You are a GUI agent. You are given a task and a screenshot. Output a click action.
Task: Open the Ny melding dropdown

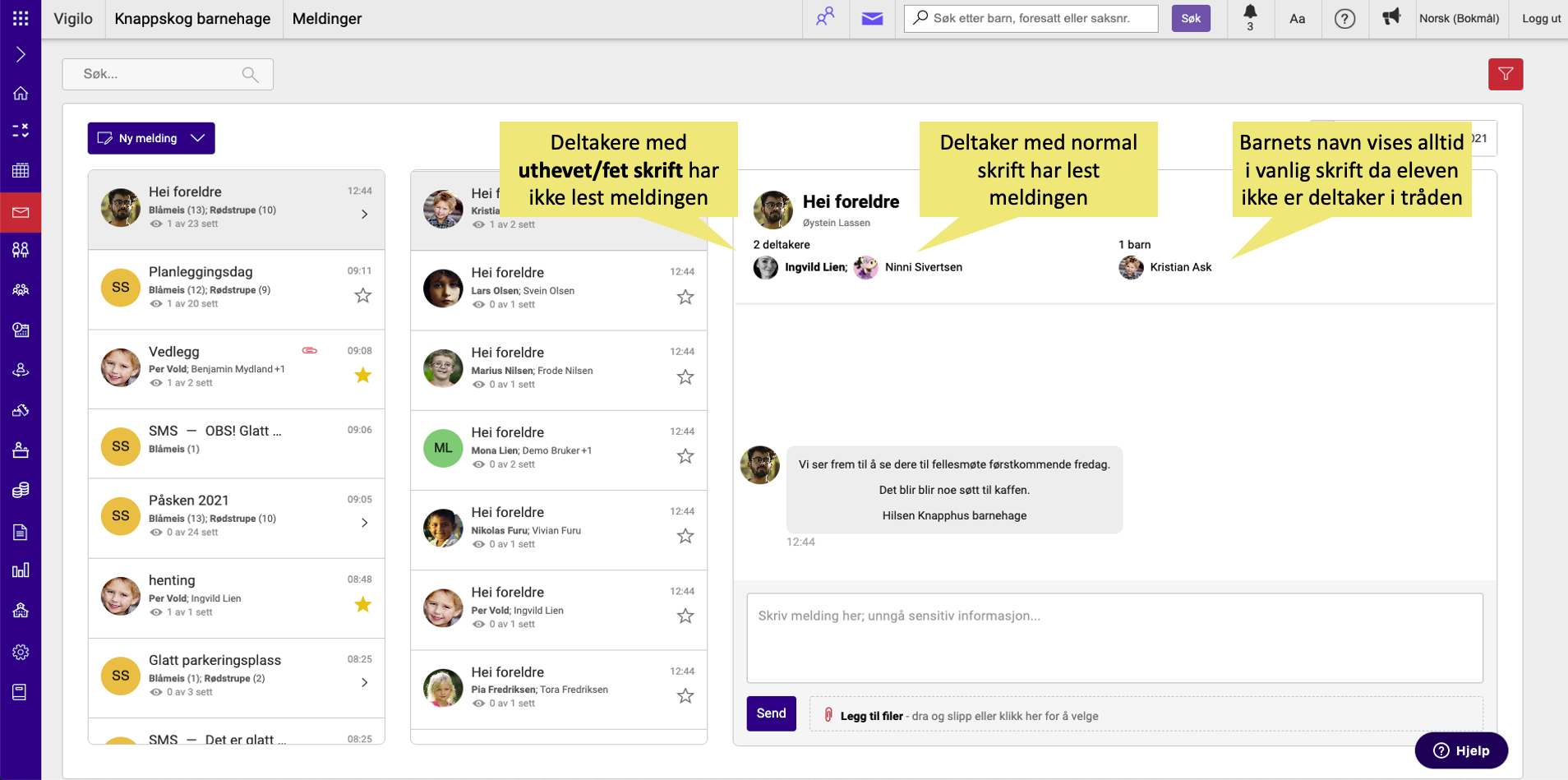coord(198,138)
